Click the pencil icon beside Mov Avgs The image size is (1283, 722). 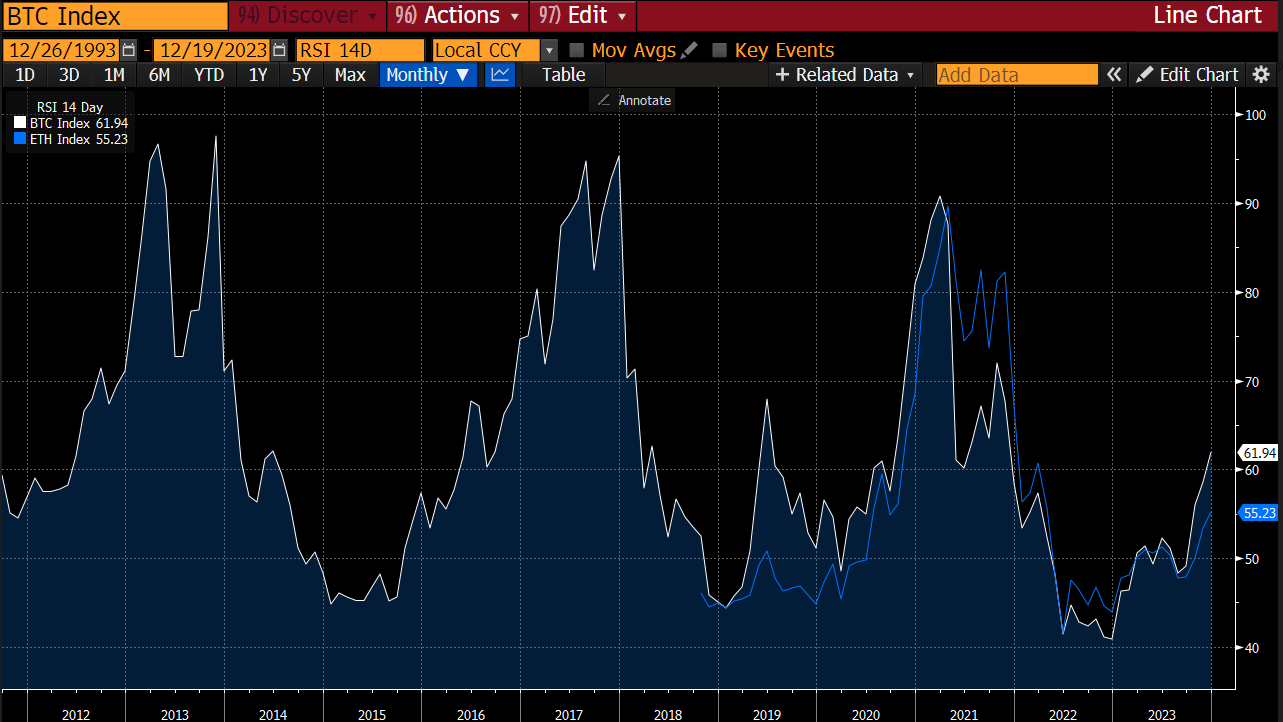[689, 50]
